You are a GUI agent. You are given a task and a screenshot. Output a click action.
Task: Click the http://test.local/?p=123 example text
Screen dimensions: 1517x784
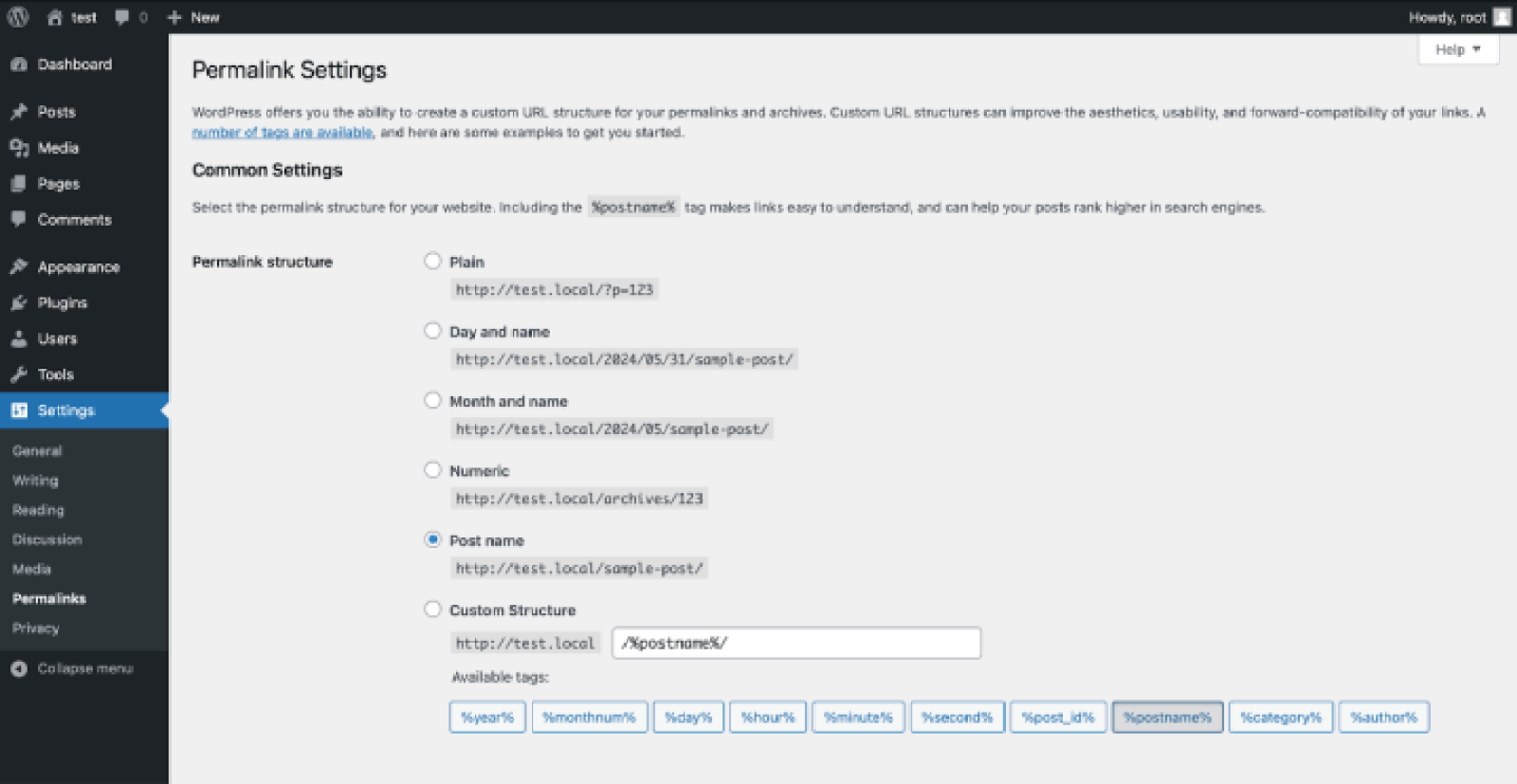pyautogui.click(x=555, y=290)
